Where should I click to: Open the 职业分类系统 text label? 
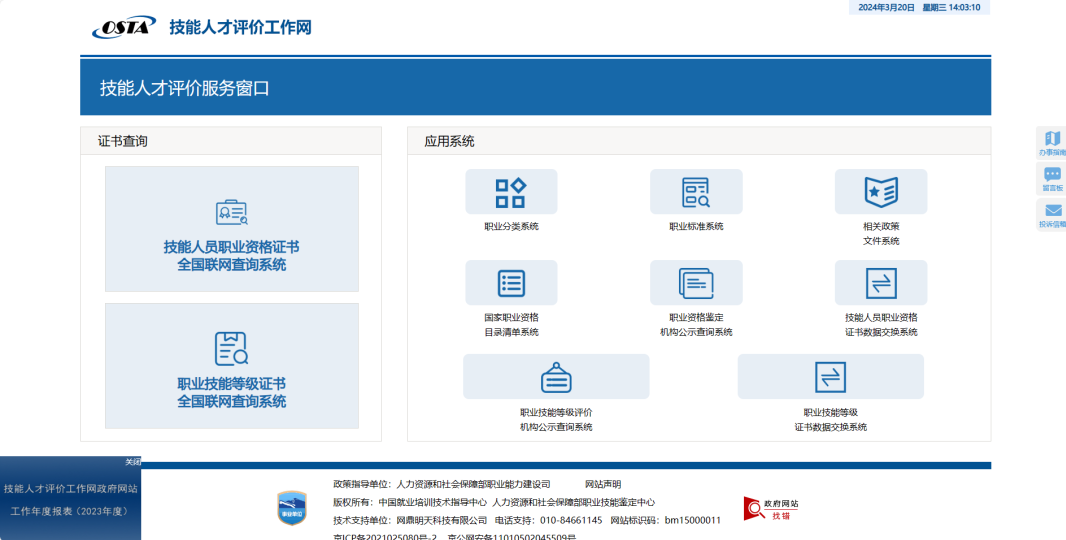tap(511, 226)
